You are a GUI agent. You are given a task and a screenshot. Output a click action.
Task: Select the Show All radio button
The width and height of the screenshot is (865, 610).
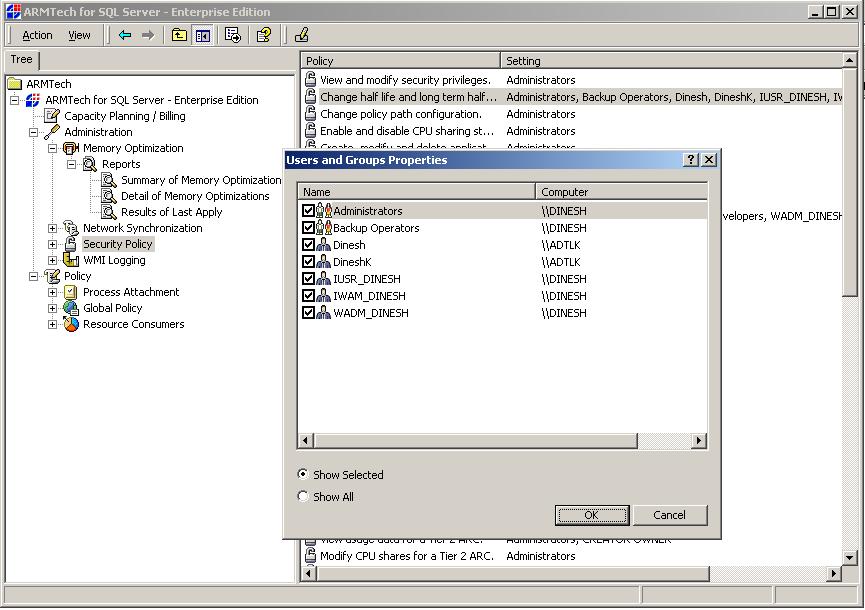tap(302, 496)
